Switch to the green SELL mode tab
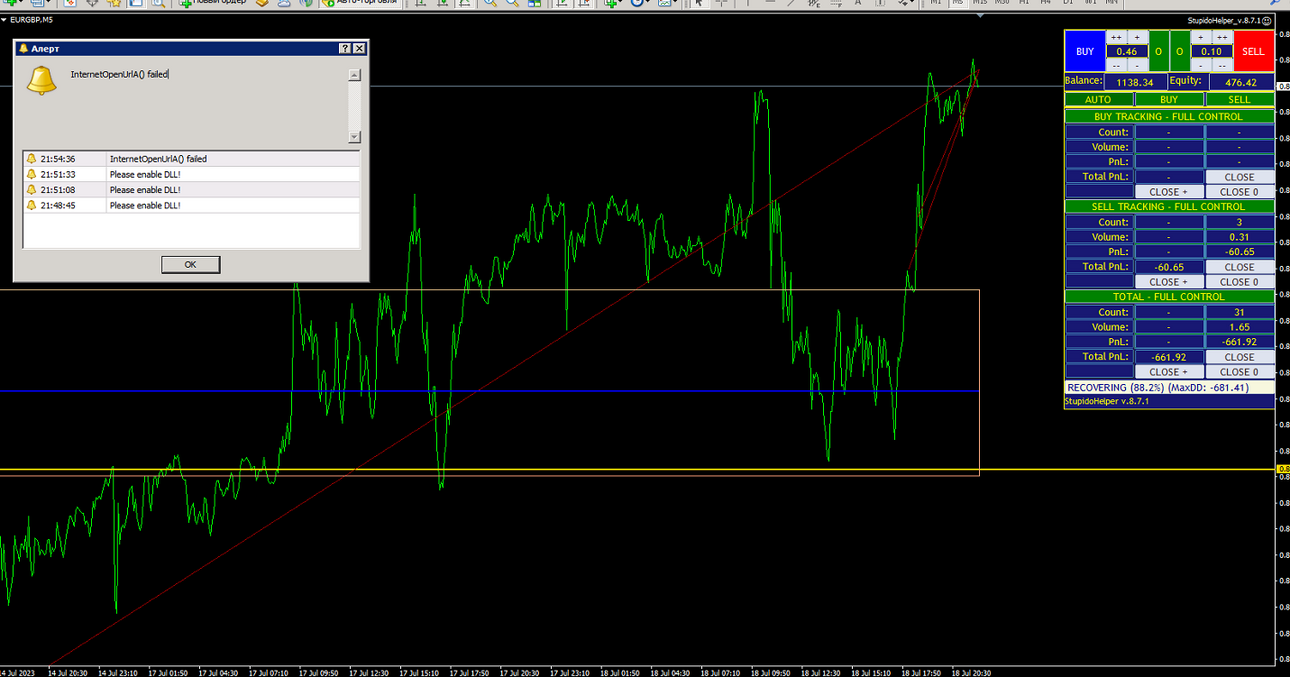Screen dimensions: 1290x677 (x=1239, y=99)
